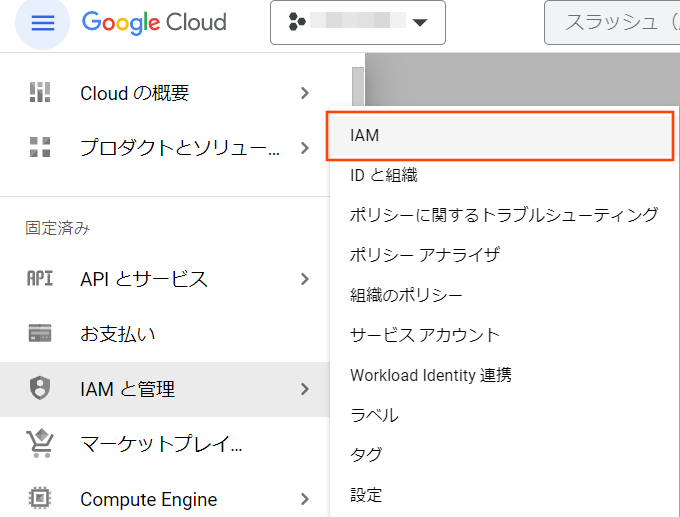Expand API とサービス submenu chevron
This screenshot has height=517, width=680.
(x=305, y=279)
